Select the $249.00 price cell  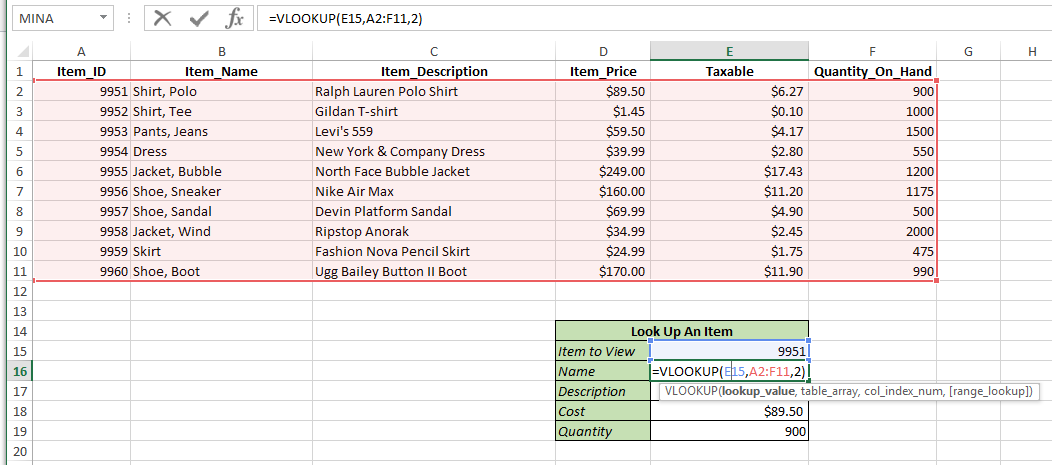pyautogui.click(x=603, y=171)
